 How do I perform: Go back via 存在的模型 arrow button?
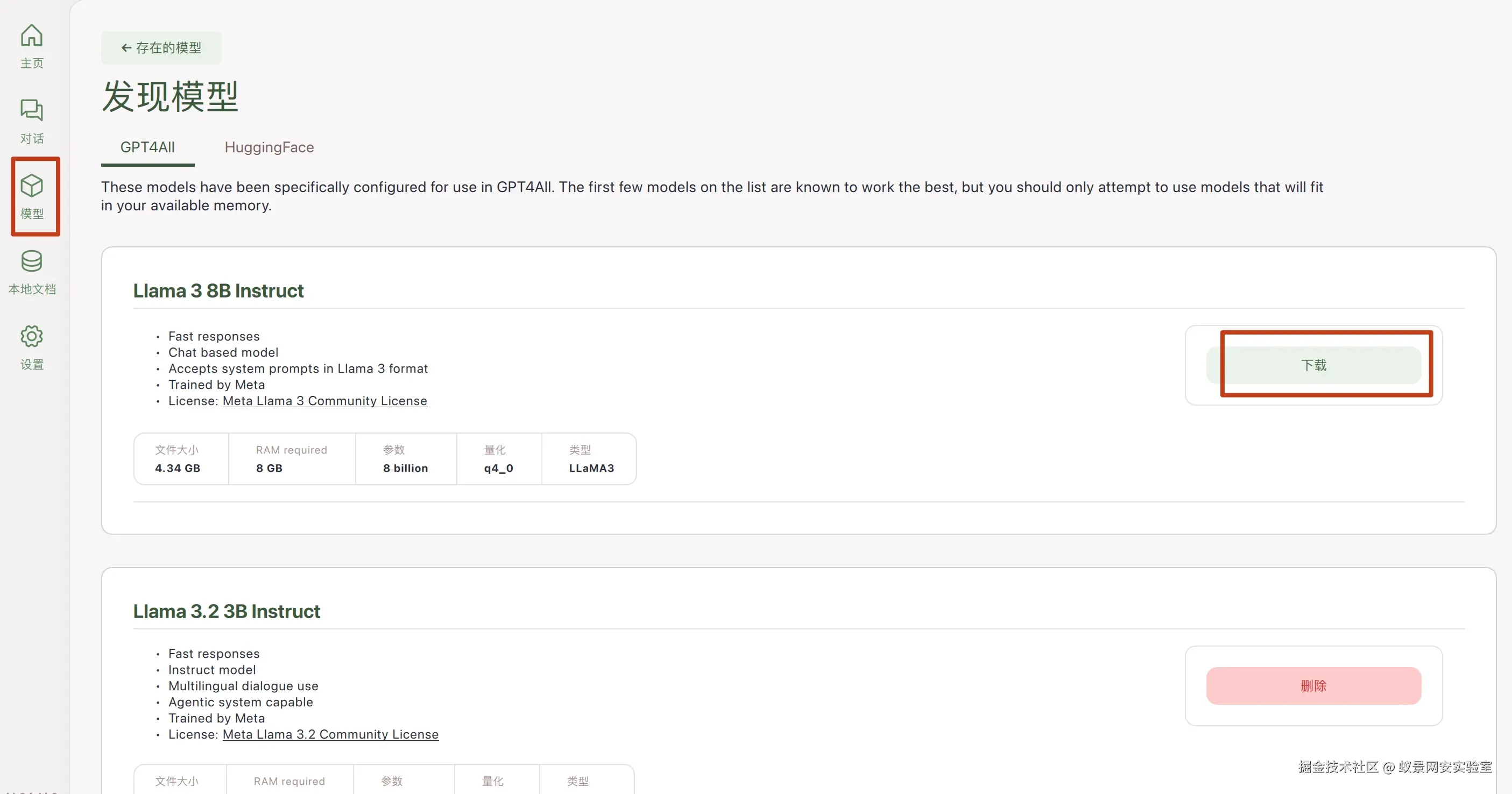click(x=161, y=47)
